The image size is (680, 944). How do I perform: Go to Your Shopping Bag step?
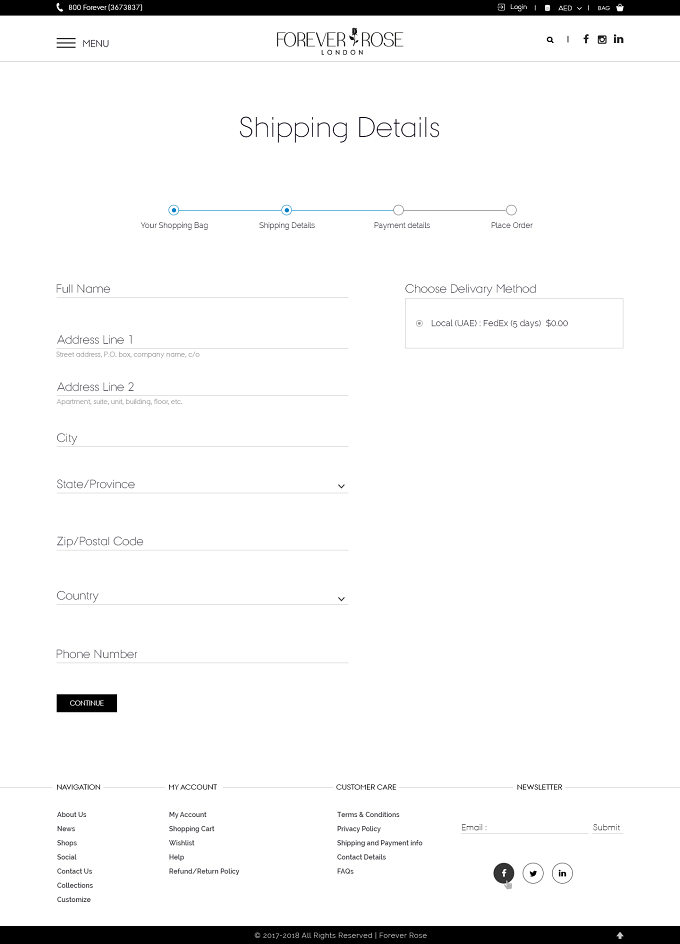click(173, 210)
